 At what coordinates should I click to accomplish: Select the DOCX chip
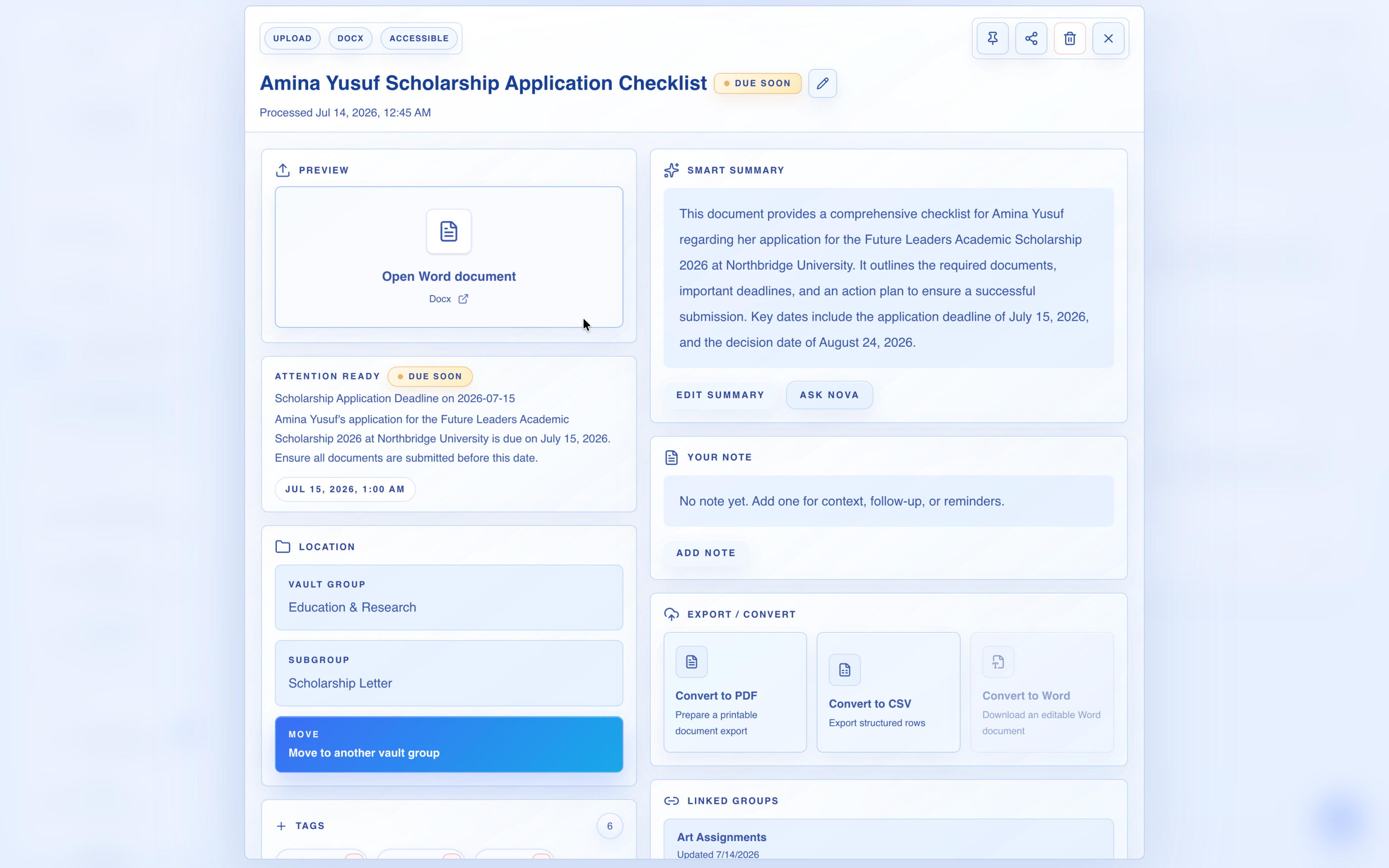pos(350,39)
